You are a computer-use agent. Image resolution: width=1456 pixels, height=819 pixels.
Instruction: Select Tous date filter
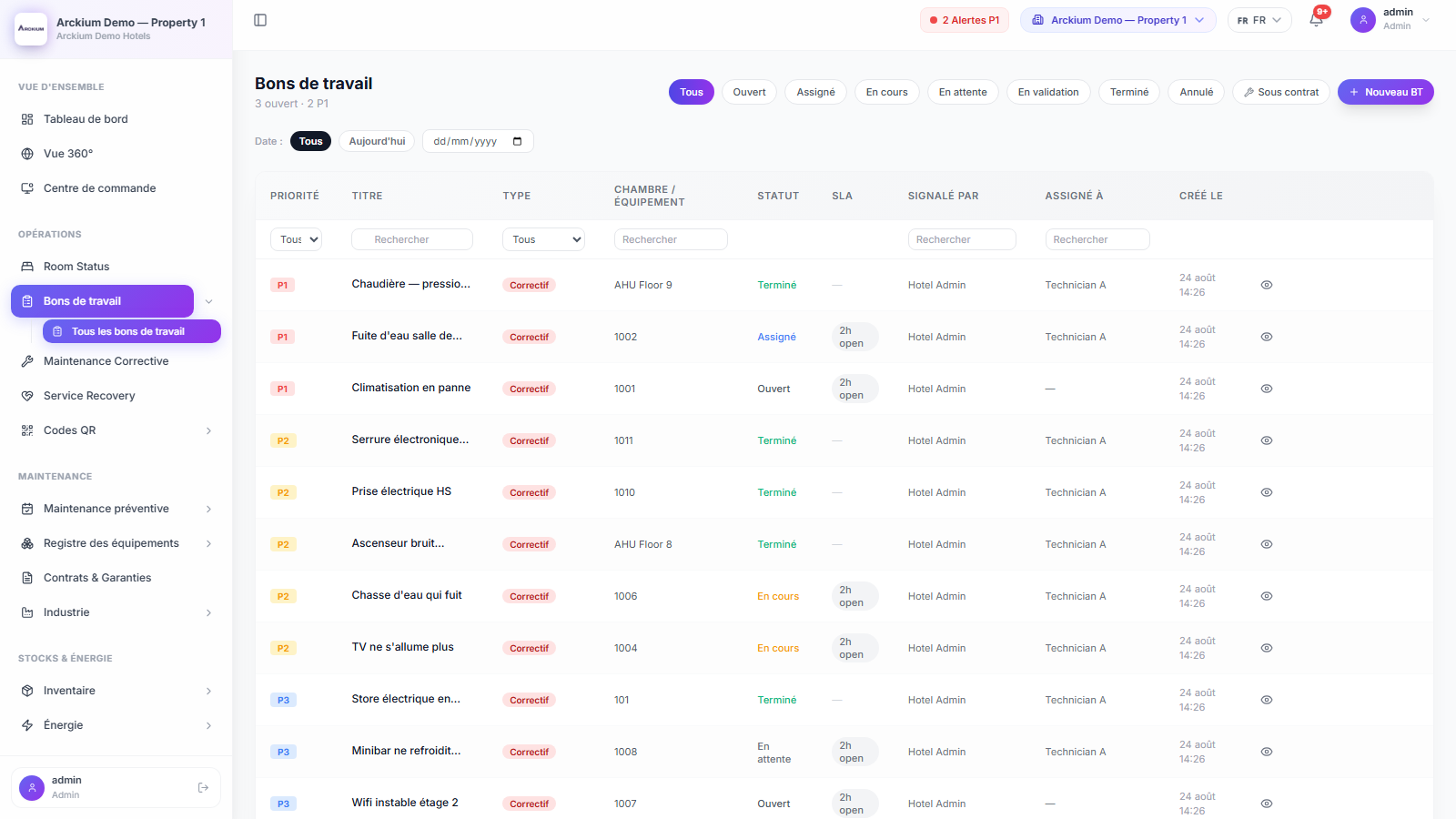(x=310, y=141)
